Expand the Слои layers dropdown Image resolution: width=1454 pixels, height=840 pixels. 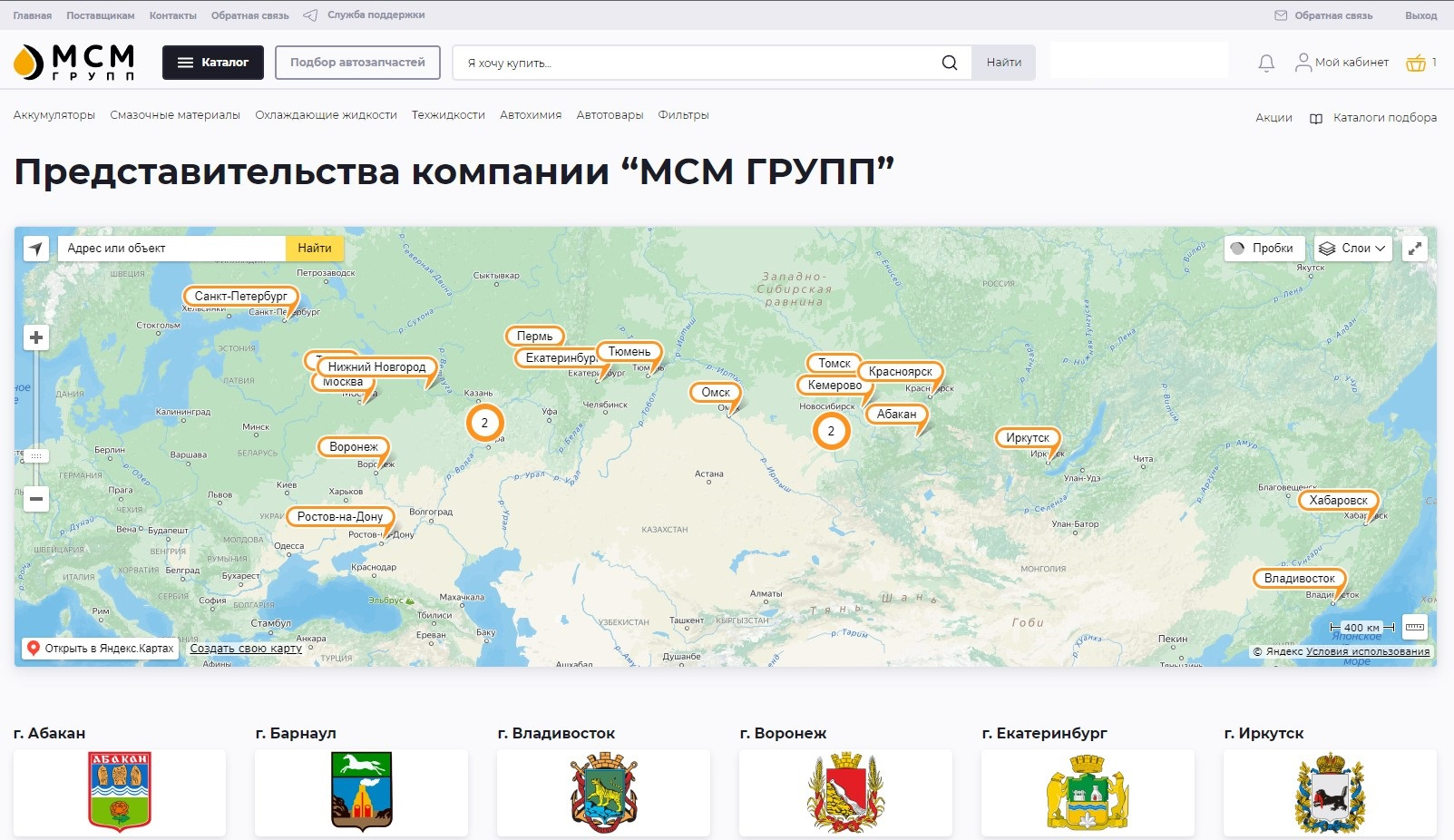pyautogui.click(x=1352, y=249)
